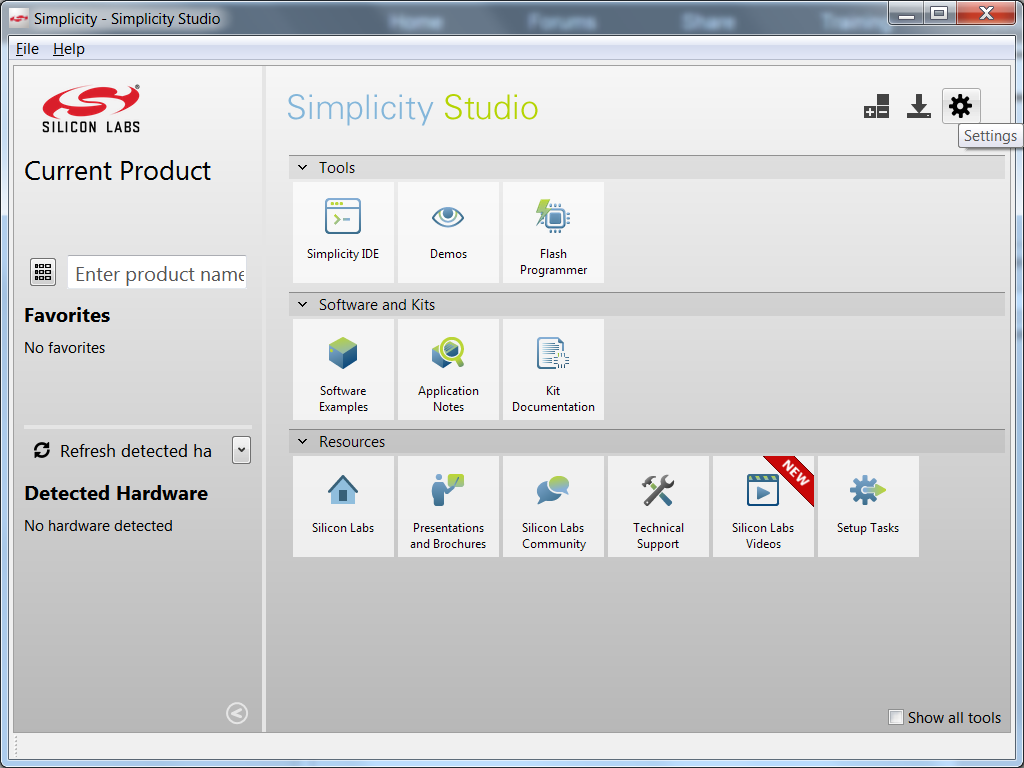Open the Demos tile
This screenshot has height=768, width=1024.
(448, 231)
